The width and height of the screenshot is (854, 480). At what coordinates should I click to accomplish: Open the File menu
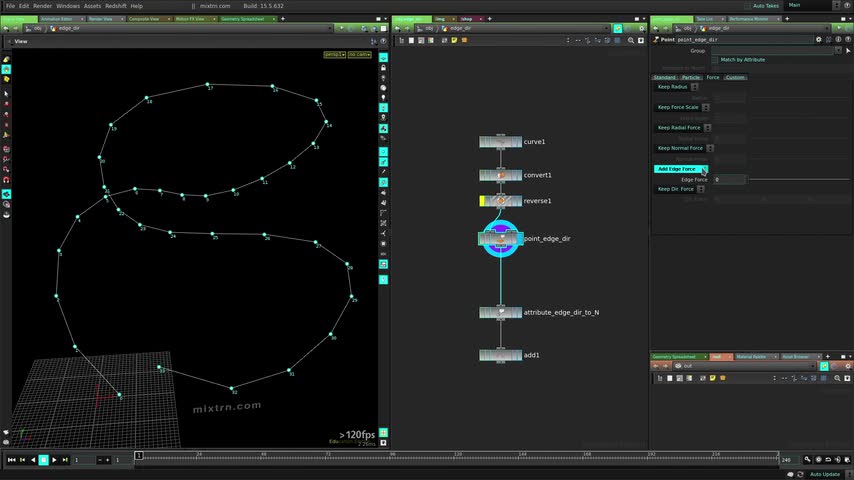click(x=10, y=6)
